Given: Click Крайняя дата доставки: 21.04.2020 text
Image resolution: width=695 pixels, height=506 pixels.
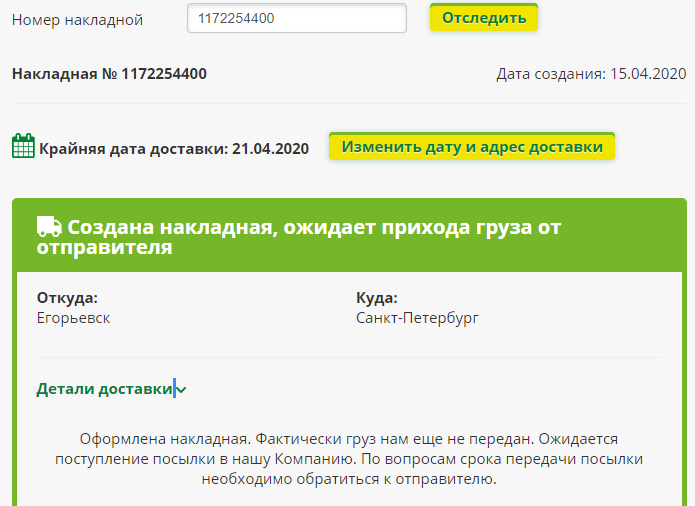Looking at the screenshot, I should (x=174, y=149).
